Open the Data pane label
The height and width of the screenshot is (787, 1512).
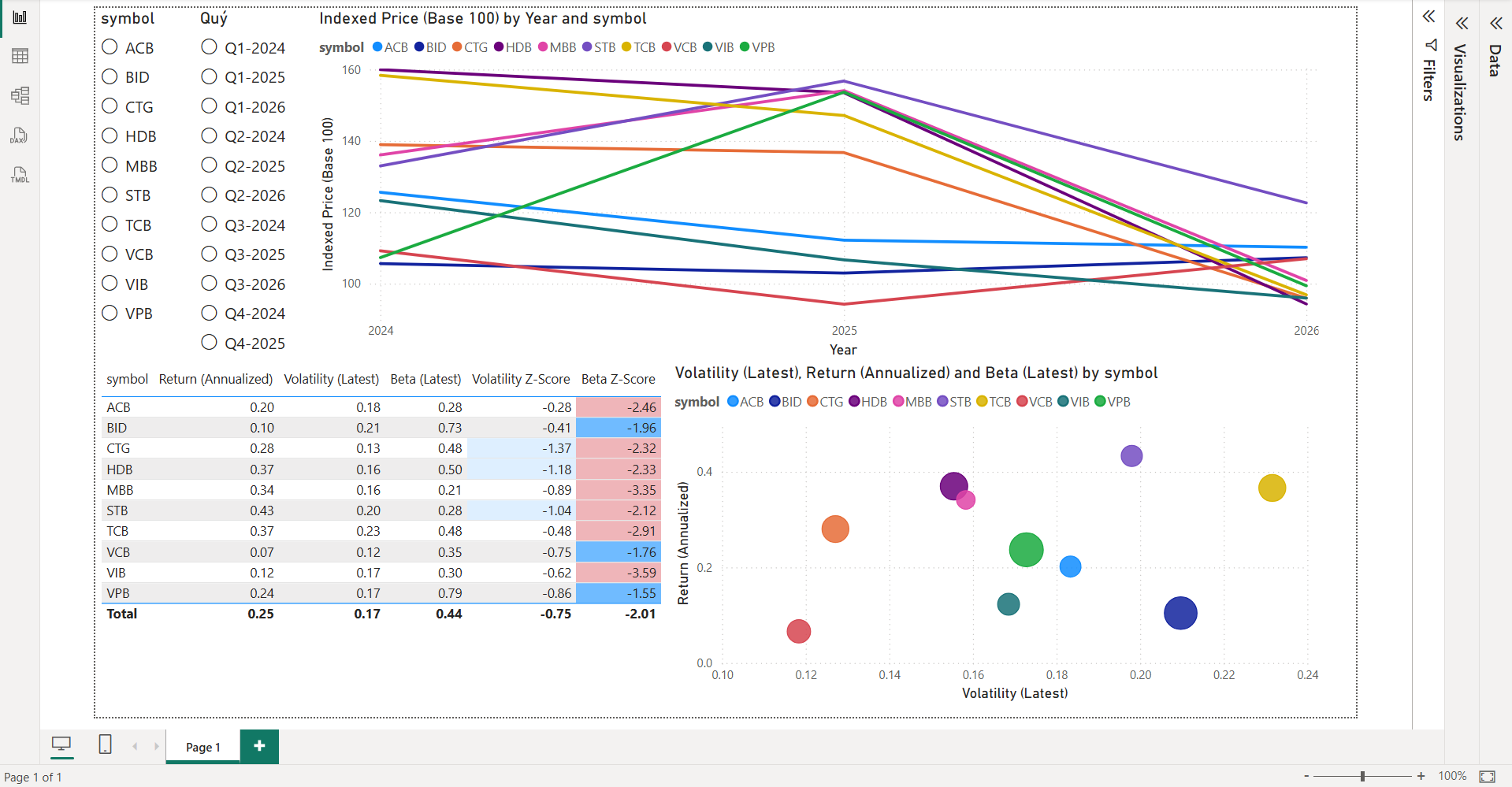tap(1495, 61)
